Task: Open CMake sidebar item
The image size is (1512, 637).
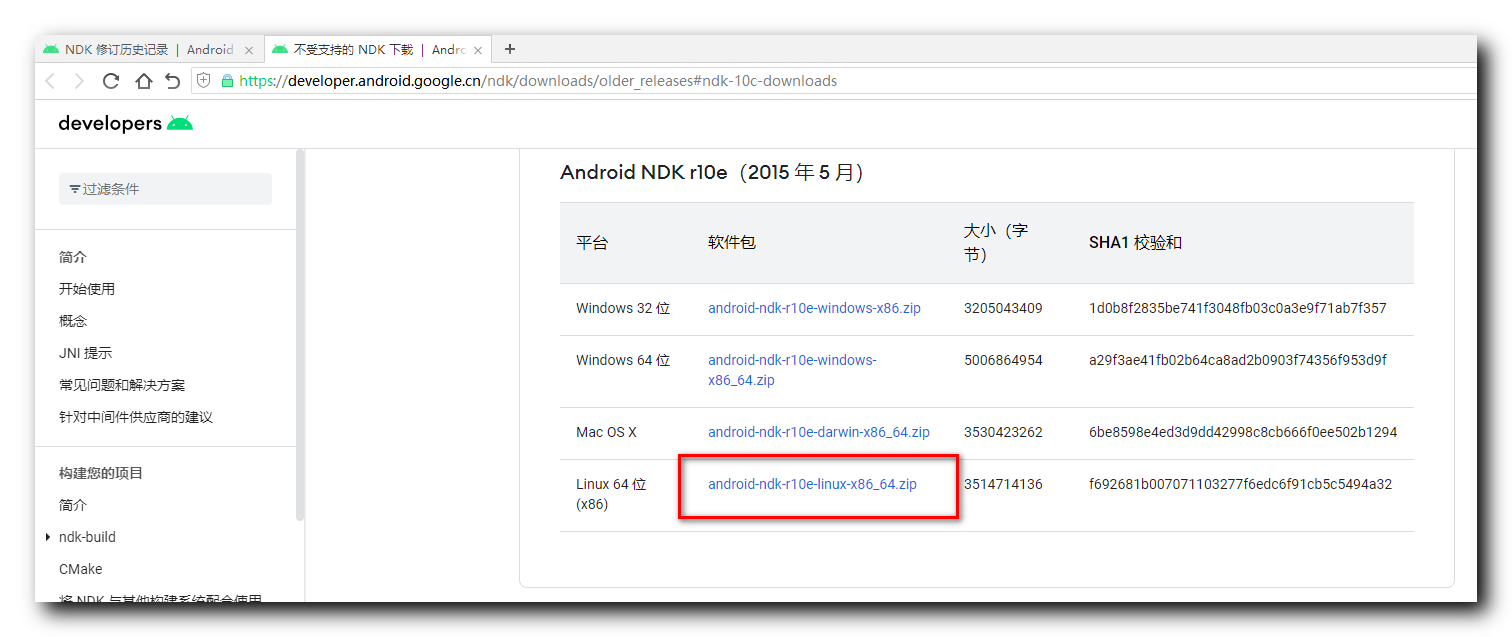Action: pos(80,569)
